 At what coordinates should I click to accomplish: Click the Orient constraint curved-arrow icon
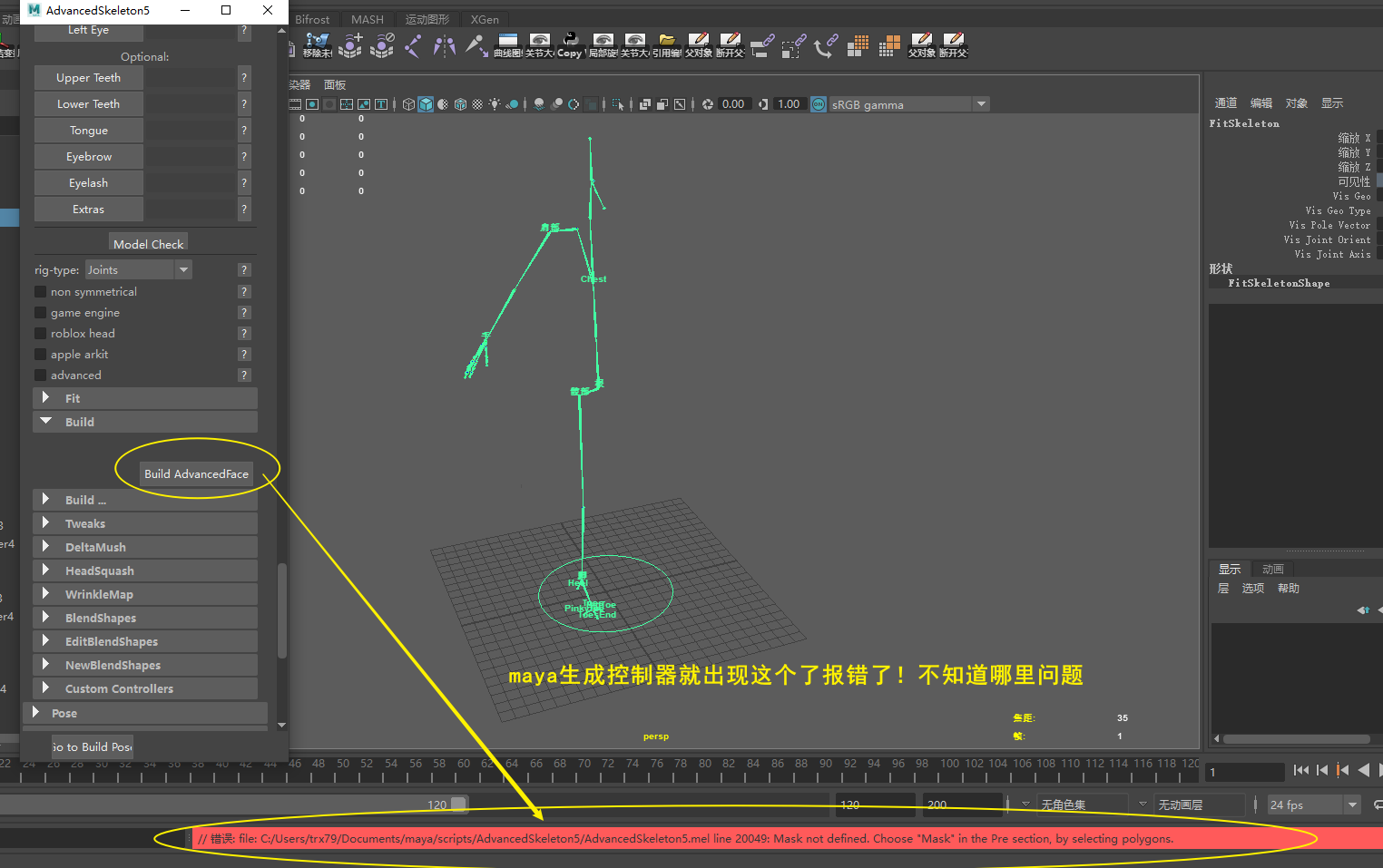click(x=826, y=44)
